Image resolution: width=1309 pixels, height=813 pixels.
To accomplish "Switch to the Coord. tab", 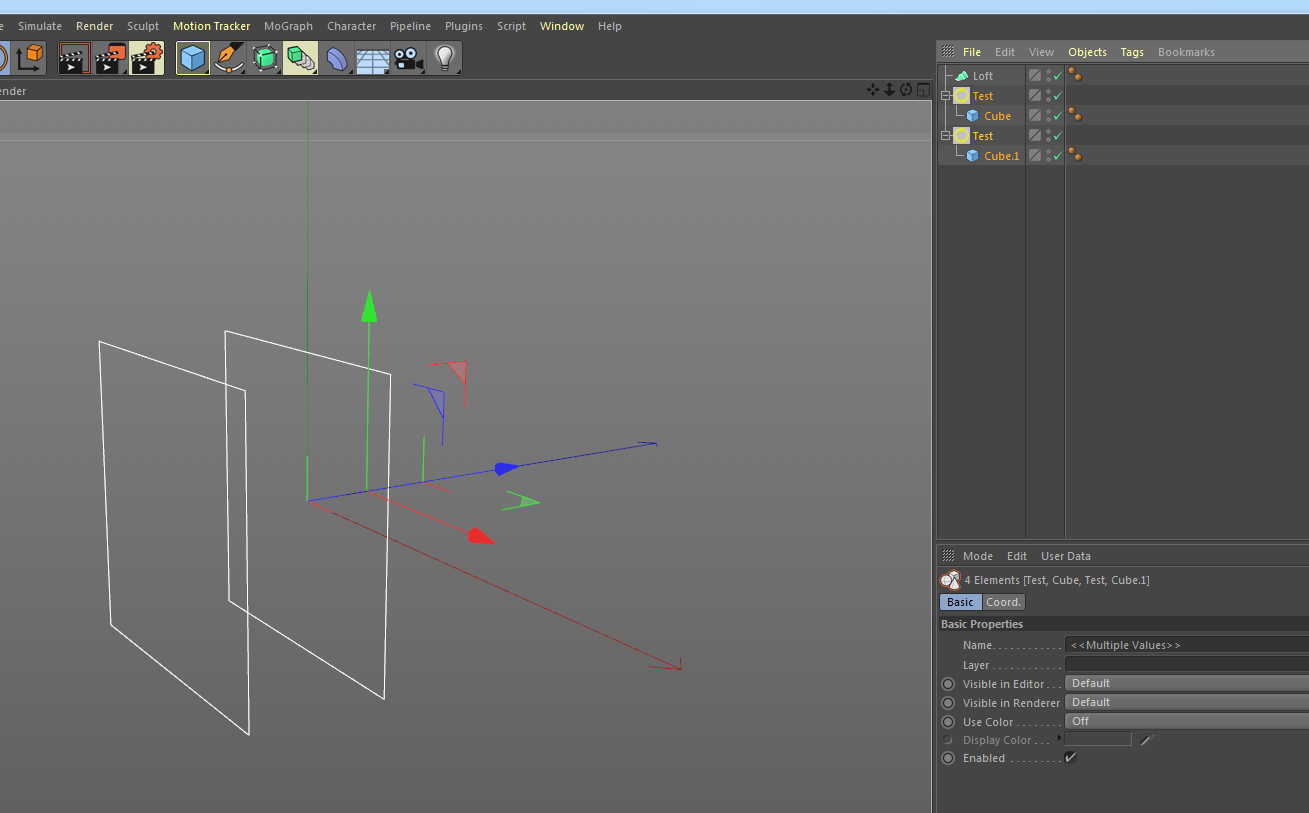I will click(x=1003, y=602).
